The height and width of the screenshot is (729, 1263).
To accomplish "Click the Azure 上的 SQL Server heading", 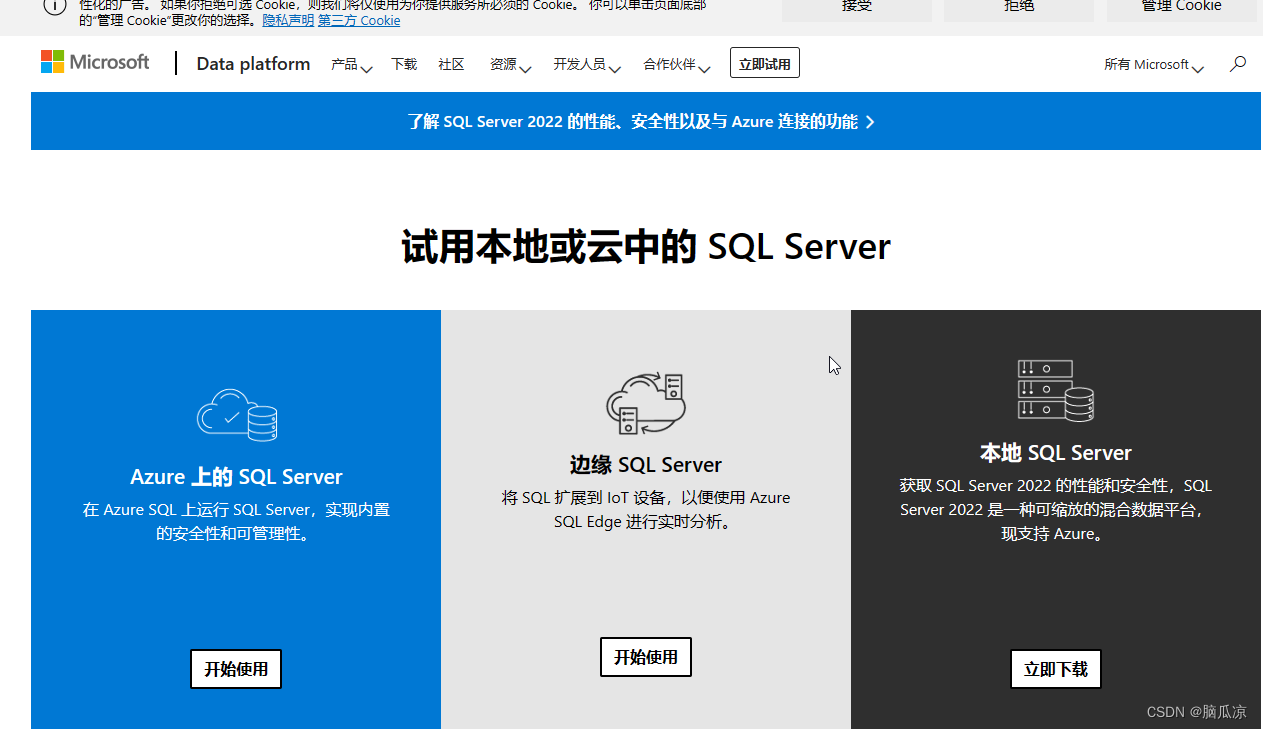I will tap(236, 477).
